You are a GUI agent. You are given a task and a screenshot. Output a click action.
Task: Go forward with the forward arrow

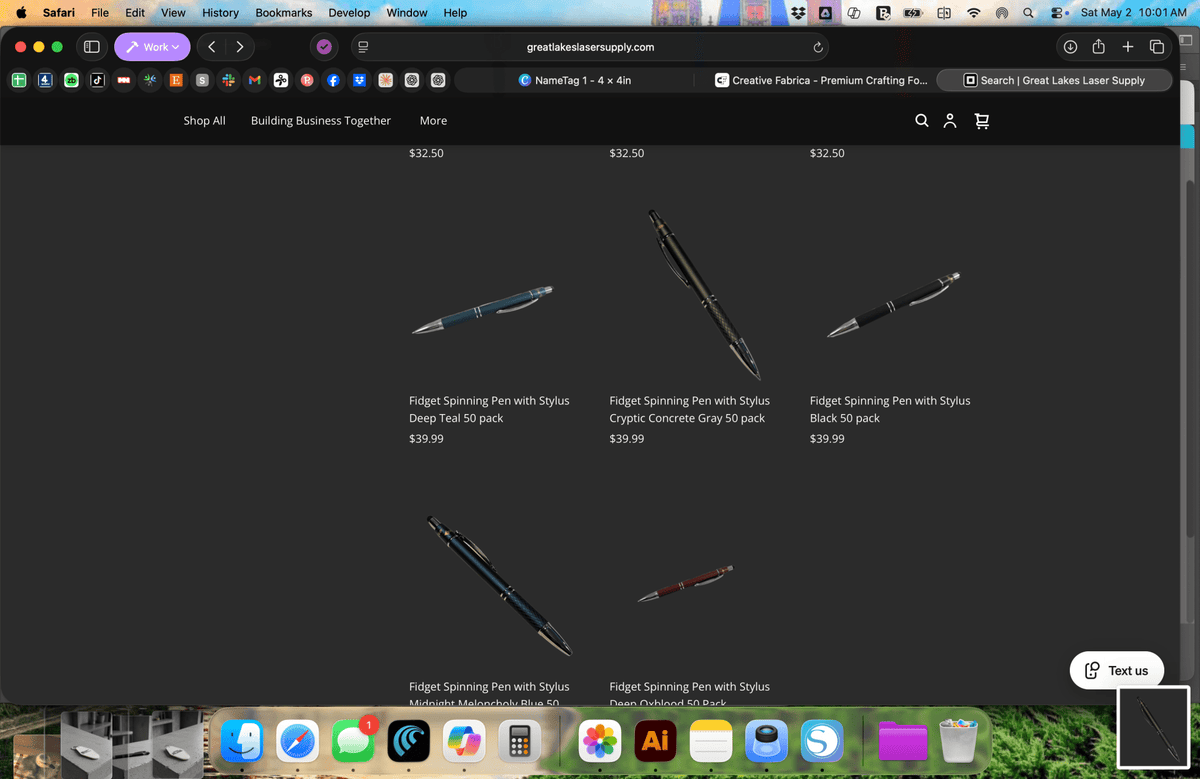240,47
